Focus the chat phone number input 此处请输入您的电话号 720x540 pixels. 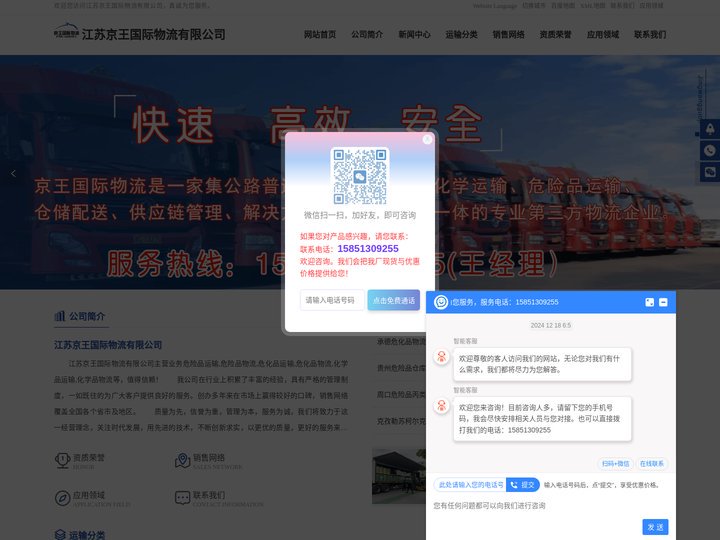click(x=470, y=485)
